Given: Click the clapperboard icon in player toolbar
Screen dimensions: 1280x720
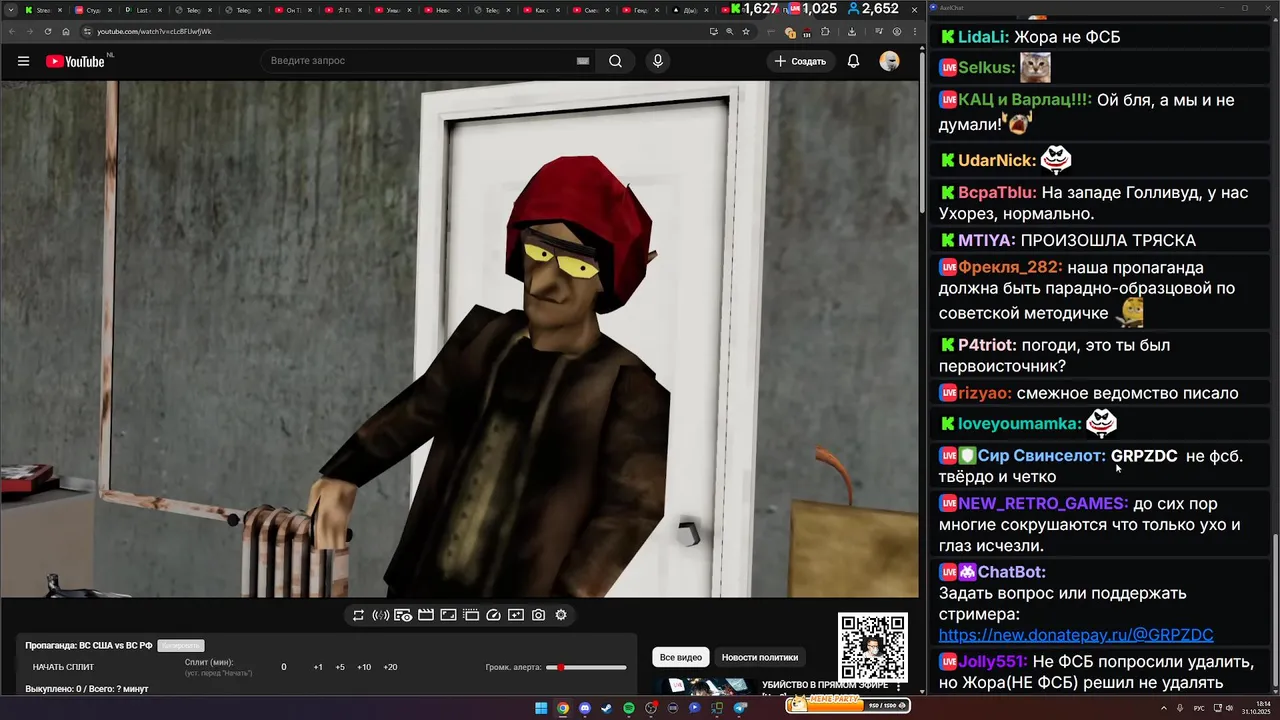Looking at the screenshot, I should pyautogui.click(x=426, y=615).
